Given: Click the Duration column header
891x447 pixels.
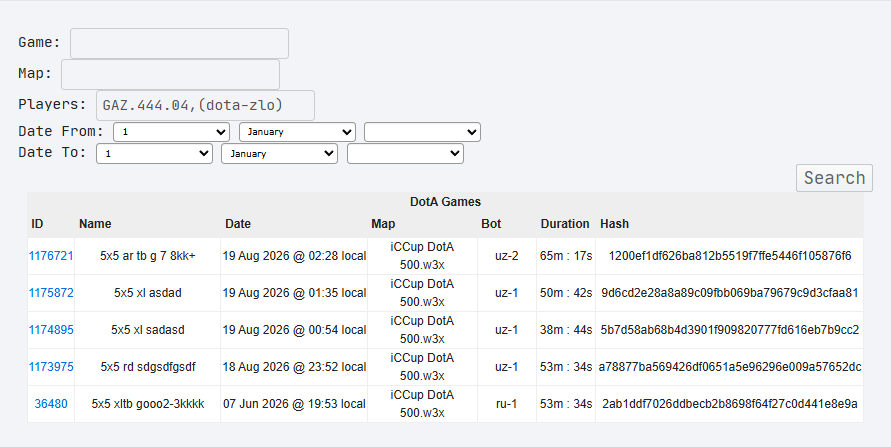Looking at the screenshot, I should point(565,224).
